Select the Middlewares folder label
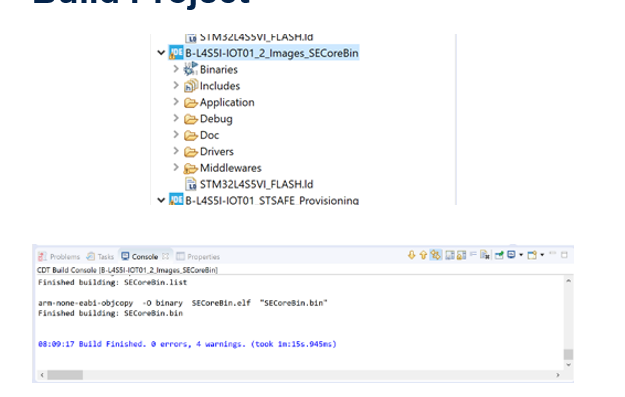Screen dimensions: 625x397 230,168
